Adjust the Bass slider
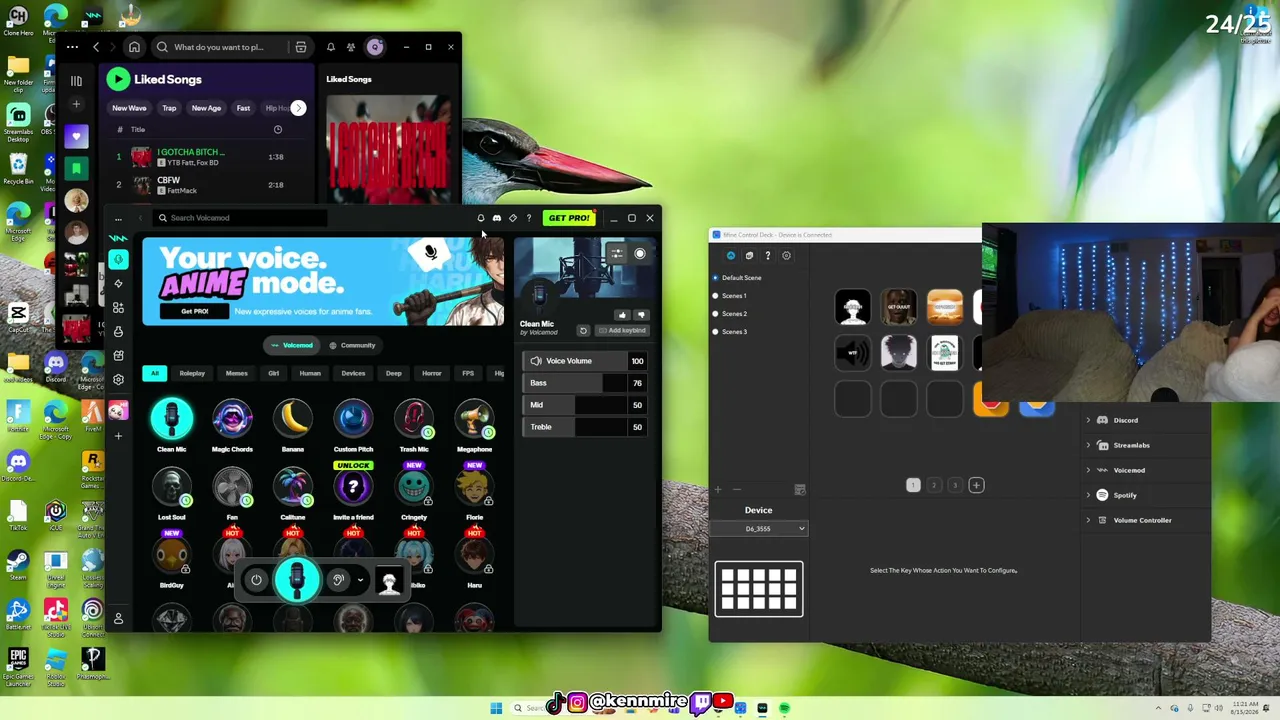This screenshot has width=1280, height=720. (x=586, y=383)
